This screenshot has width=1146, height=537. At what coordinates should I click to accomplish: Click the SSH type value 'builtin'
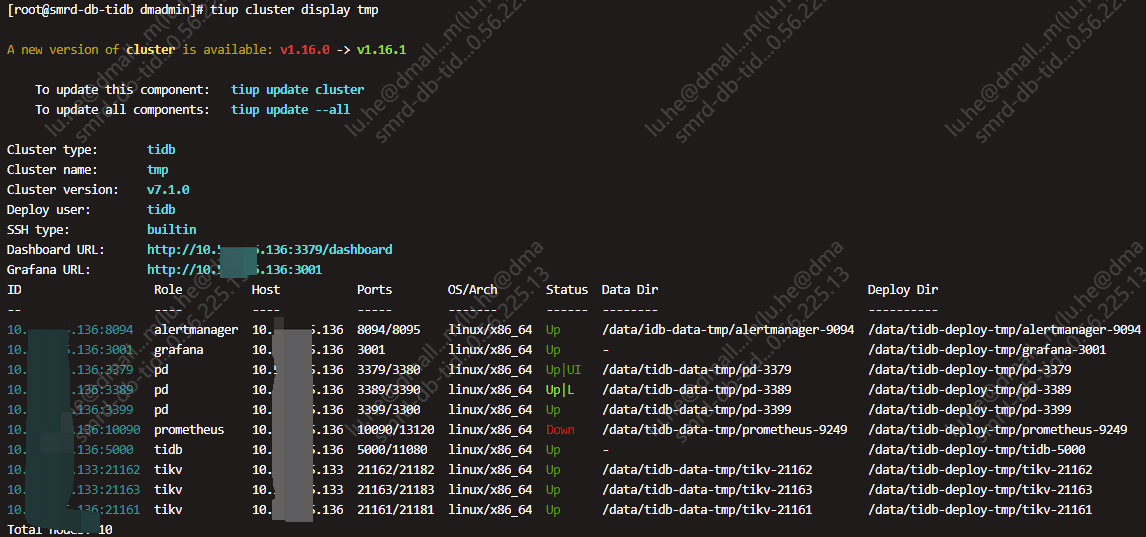(x=172, y=229)
